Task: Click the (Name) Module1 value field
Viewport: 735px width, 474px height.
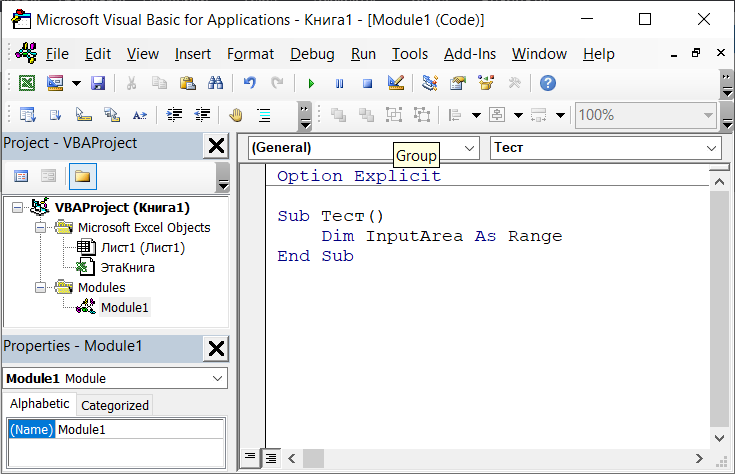Action: tap(140, 429)
